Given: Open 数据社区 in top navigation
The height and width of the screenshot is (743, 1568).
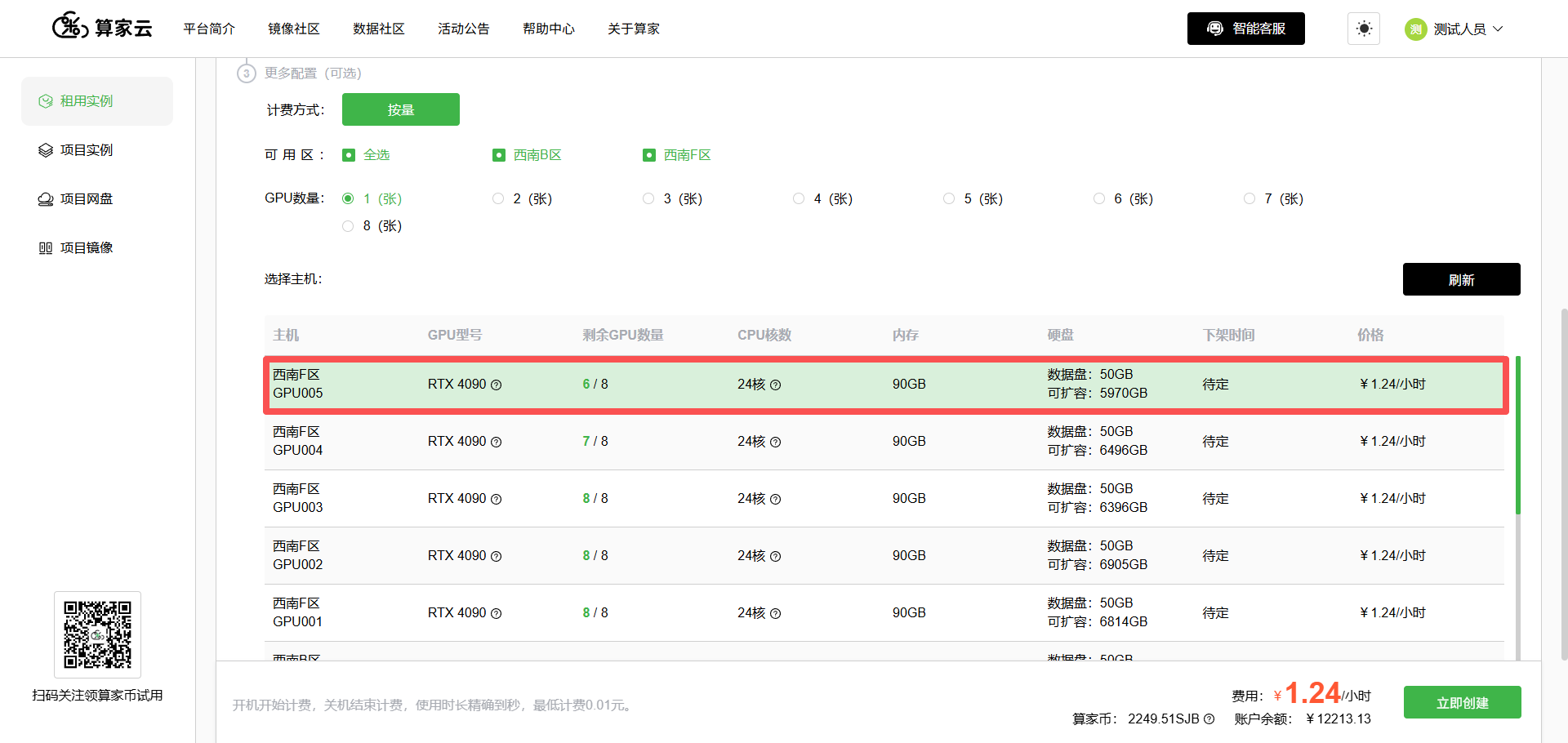Looking at the screenshot, I should click(x=379, y=29).
